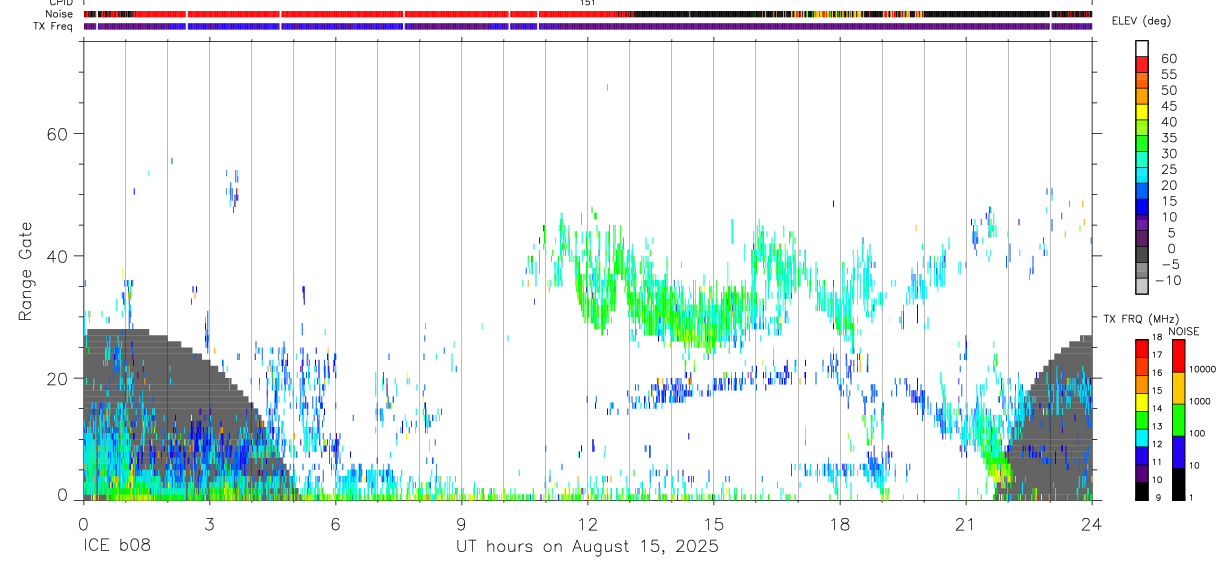Click the 'Noise' row label at top left
The height and width of the screenshot is (567, 1228).
(60, 14)
